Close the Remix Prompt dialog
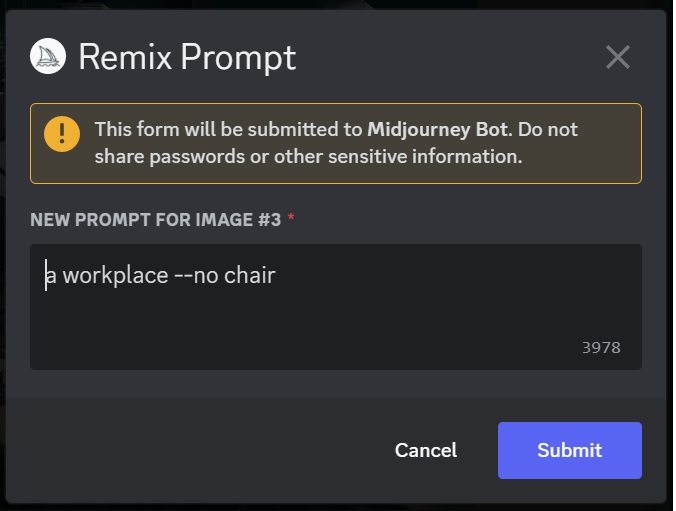This screenshot has height=511, width=676. (617, 57)
